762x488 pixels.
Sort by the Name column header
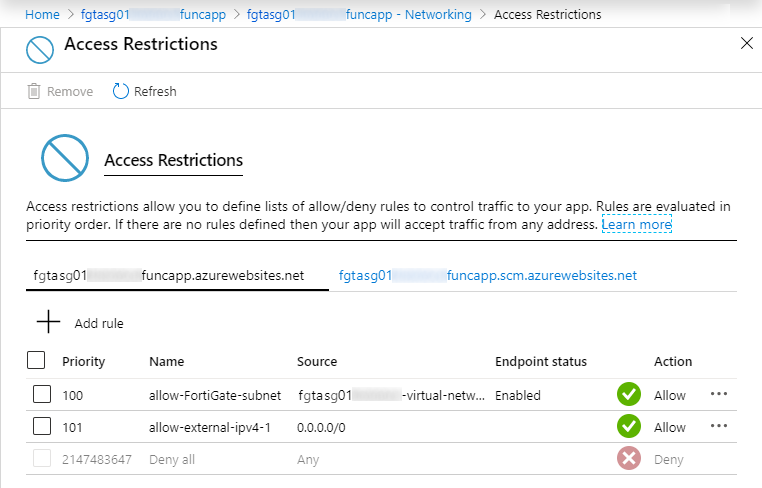167,362
